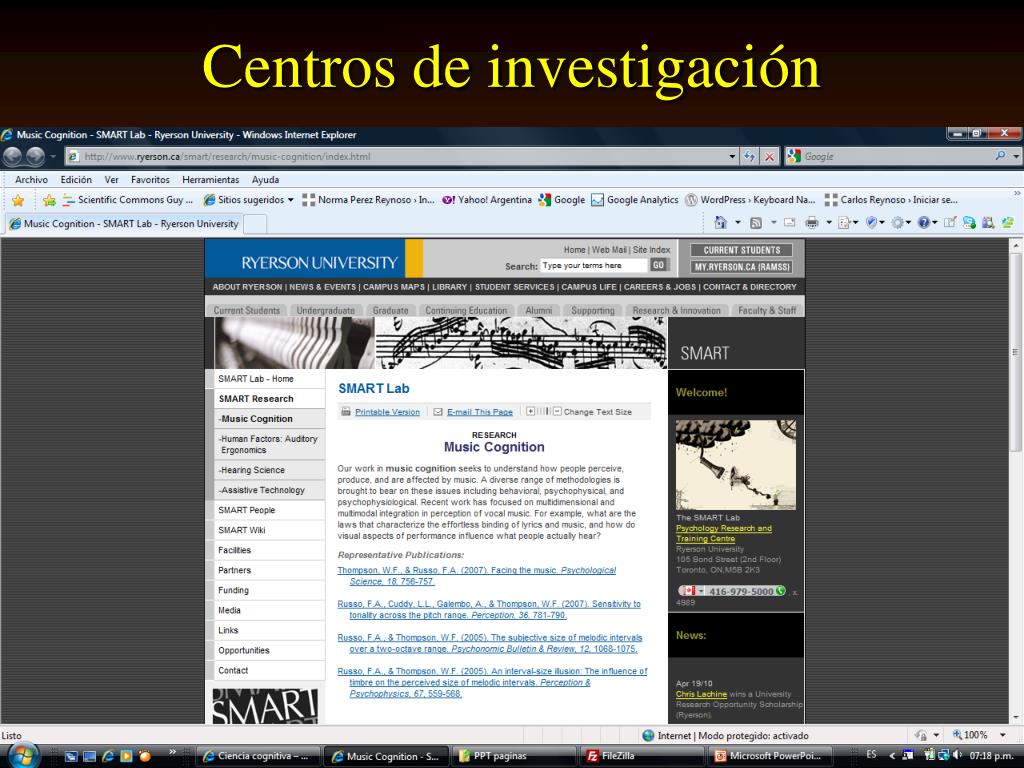Refresh the page with the refresh icon
This screenshot has height=768, width=1024.
pyautogui.click(x=750, y=156)
